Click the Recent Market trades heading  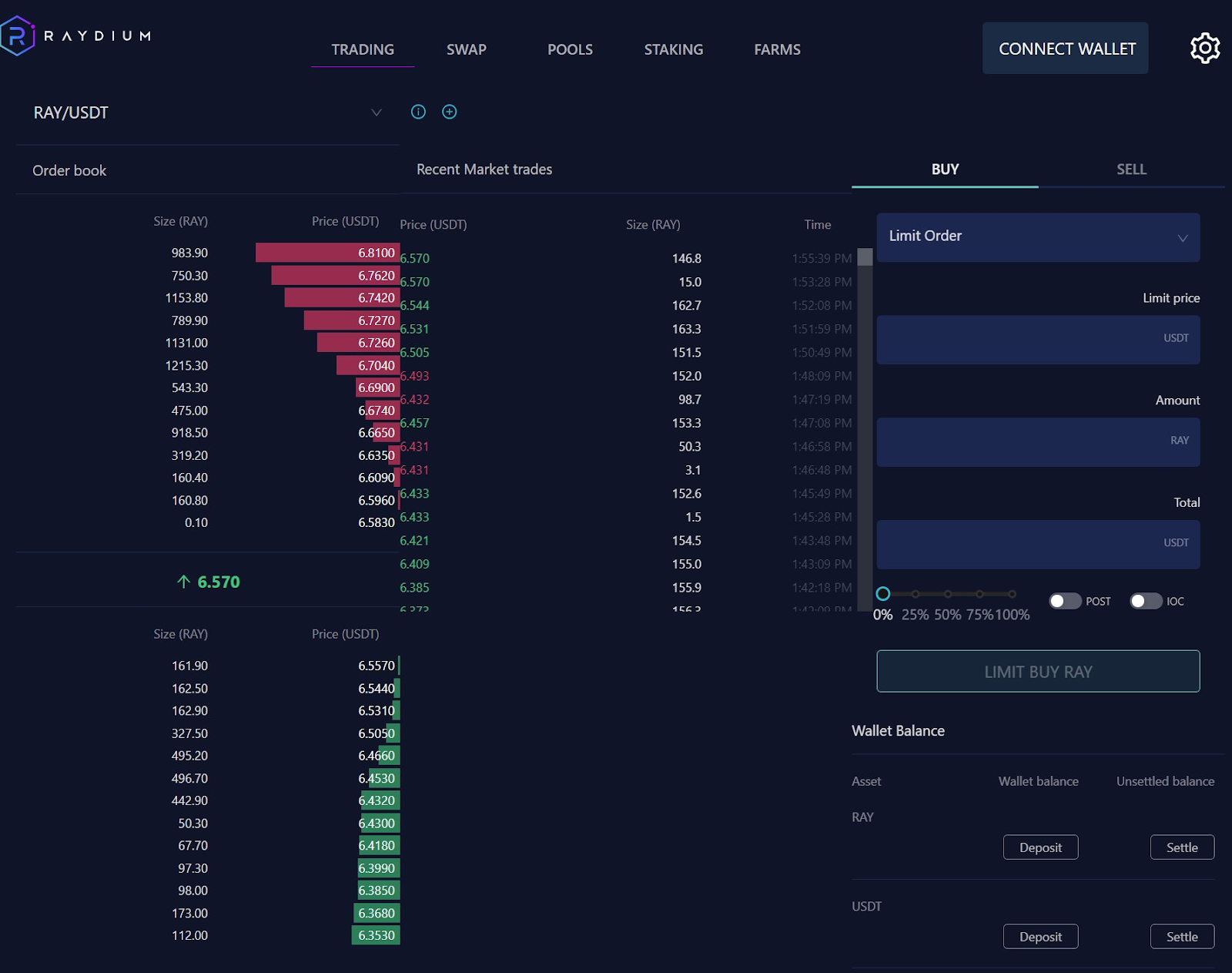tap(484, 169)
